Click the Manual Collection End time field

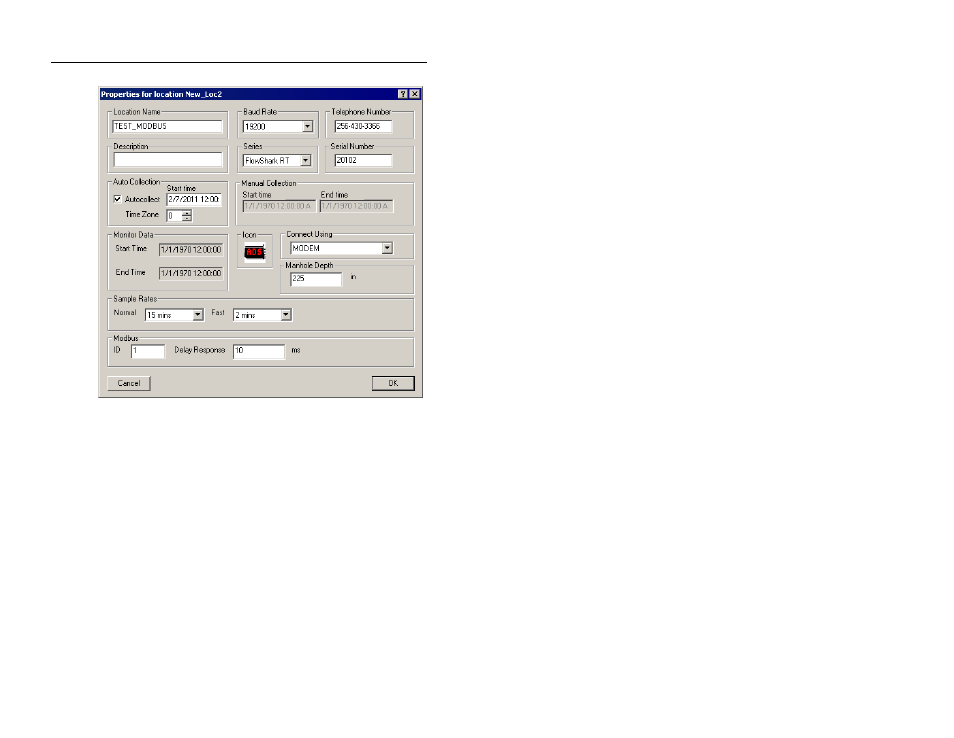(357, 206)
